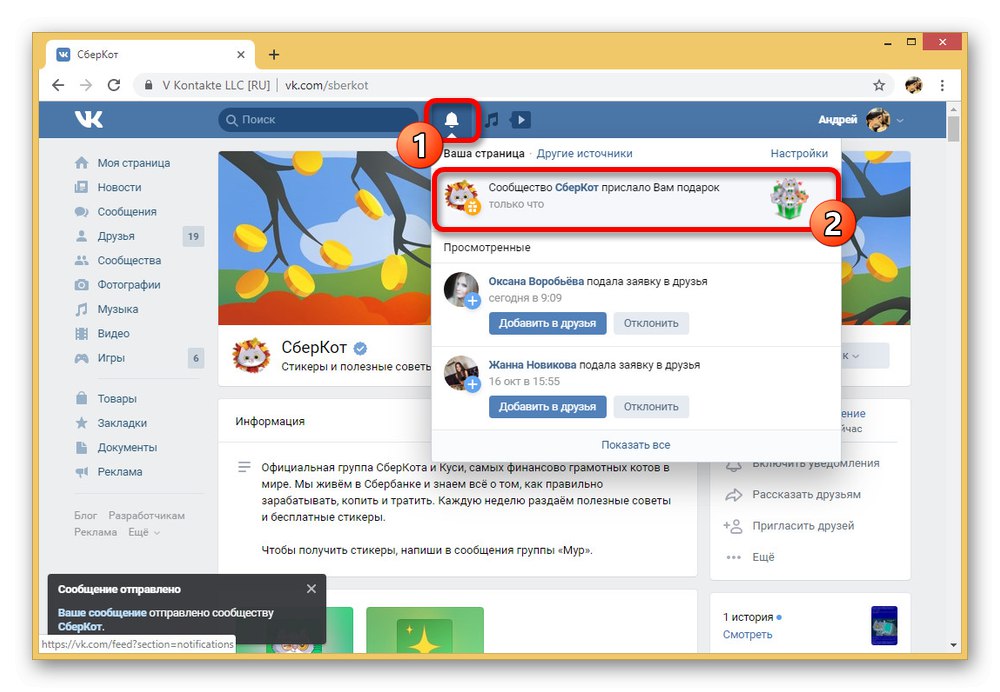Expand Андрей profile dropdown arrow

click(x=900, y=120)
